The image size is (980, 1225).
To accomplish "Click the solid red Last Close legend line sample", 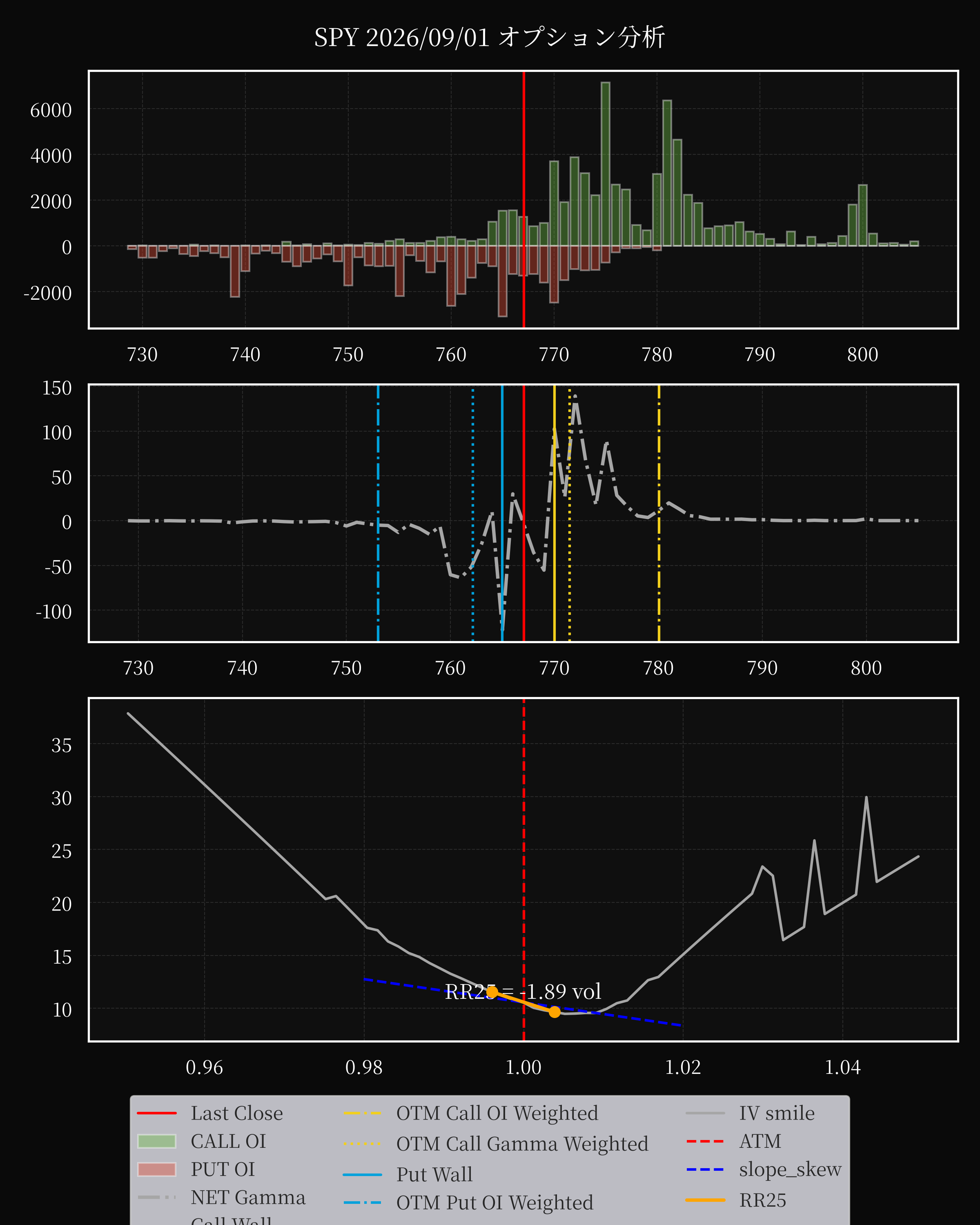I will tap(157, 1113).
